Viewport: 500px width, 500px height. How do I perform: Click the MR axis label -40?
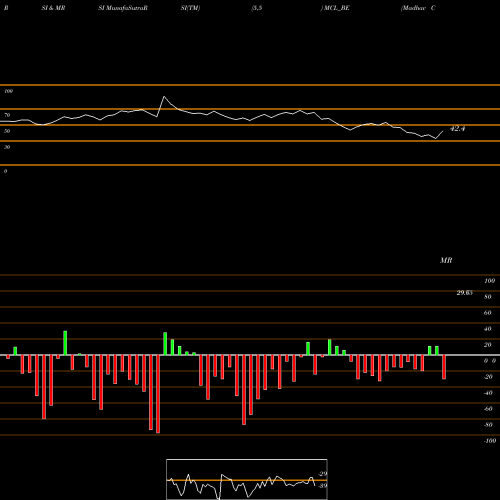pyautogui.click(x=488, y=393)
